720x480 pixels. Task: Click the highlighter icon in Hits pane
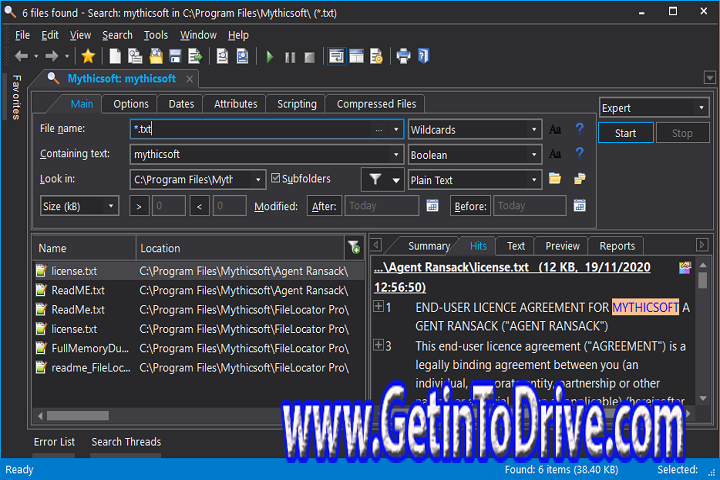685,267
